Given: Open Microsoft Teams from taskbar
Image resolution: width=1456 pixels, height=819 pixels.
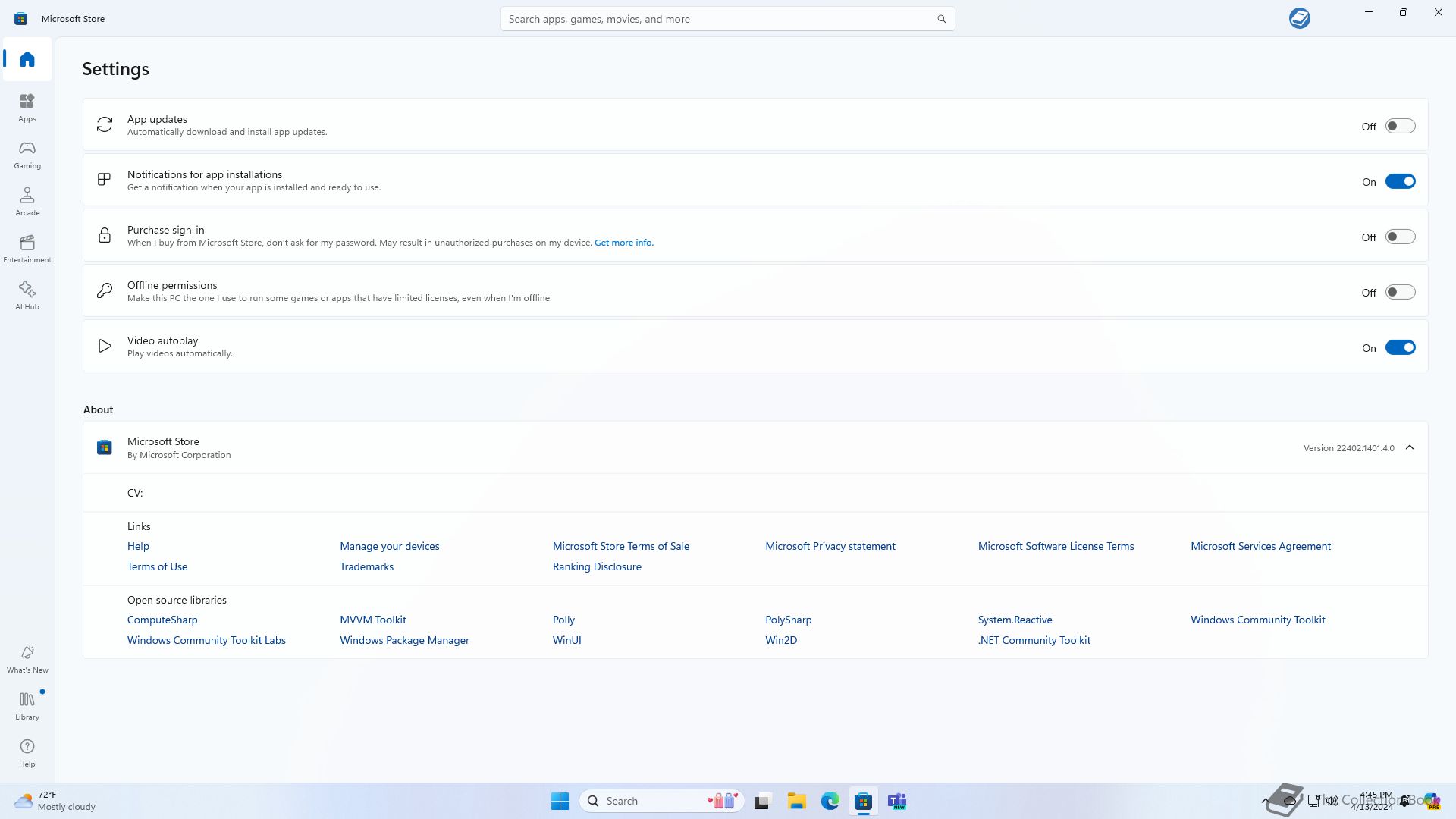Looking at the screenshot, I should pyautogui.click(x=897, y=801).
